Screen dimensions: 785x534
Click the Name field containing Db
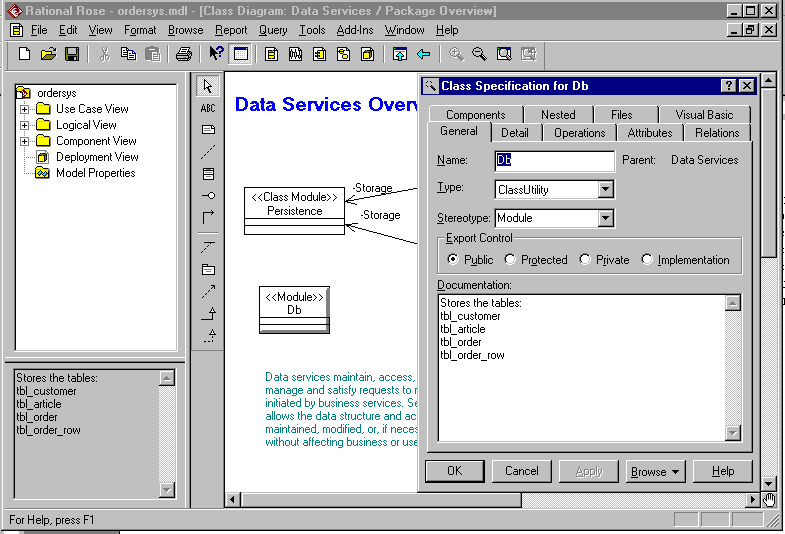point(554,161)
